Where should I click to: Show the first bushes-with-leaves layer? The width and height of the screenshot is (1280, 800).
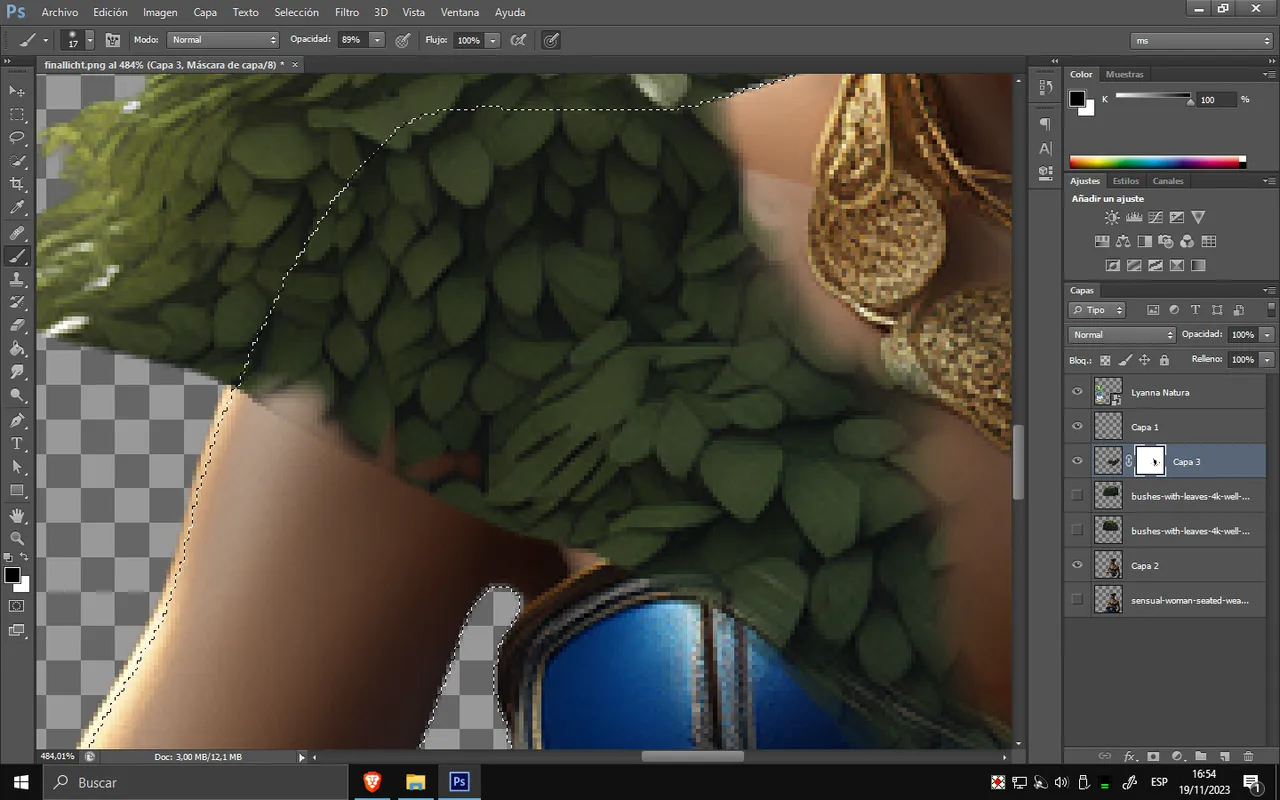pos(1077,495)
